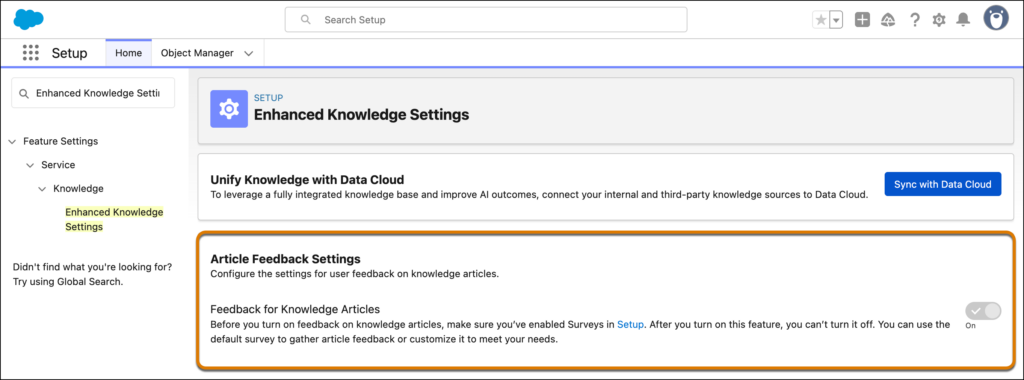Open the Favorites list dropdown arrow

coord(837,20)
